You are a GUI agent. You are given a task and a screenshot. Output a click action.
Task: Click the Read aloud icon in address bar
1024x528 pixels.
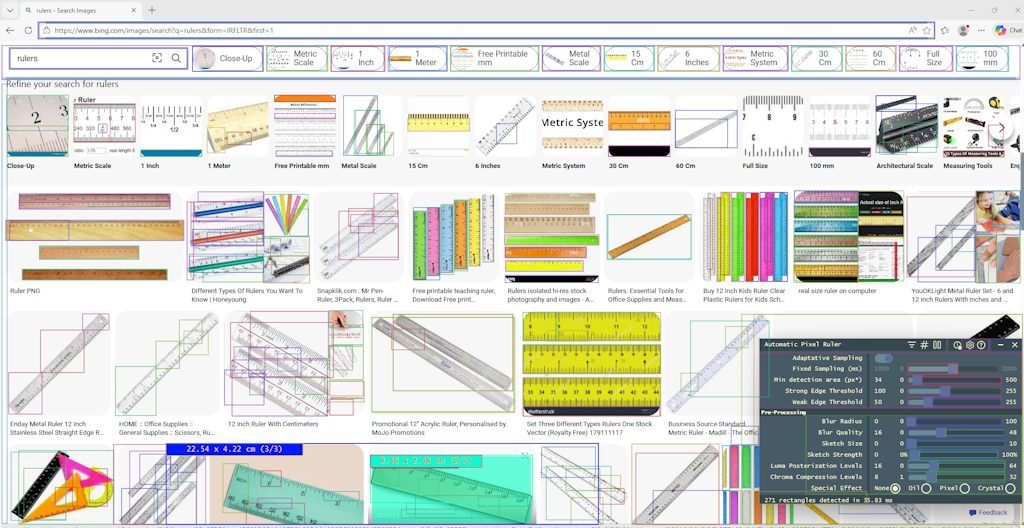912,31
